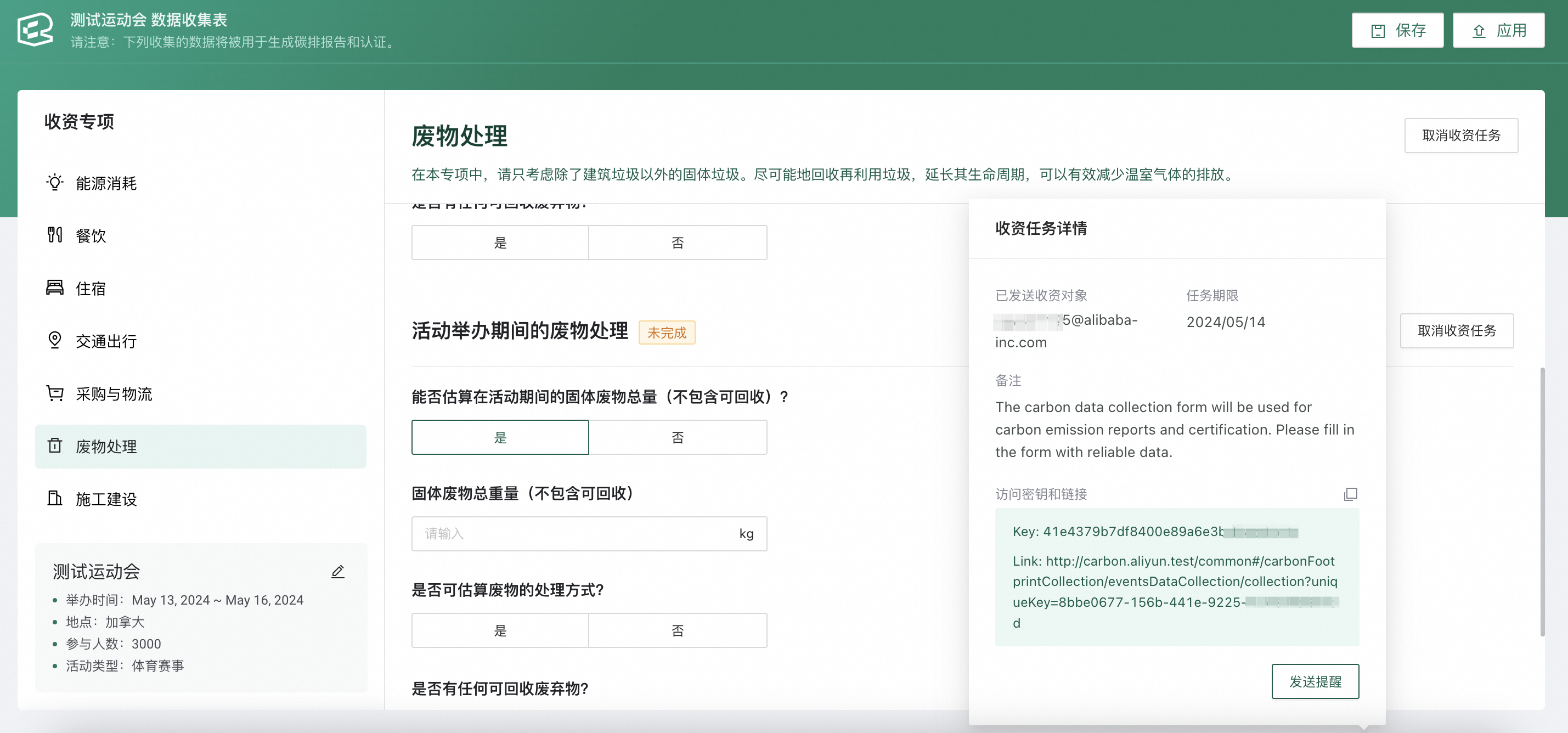1568x733 pixels.
Task: Choose 是 for estimating solid waste total
Action: pos(500,437)
